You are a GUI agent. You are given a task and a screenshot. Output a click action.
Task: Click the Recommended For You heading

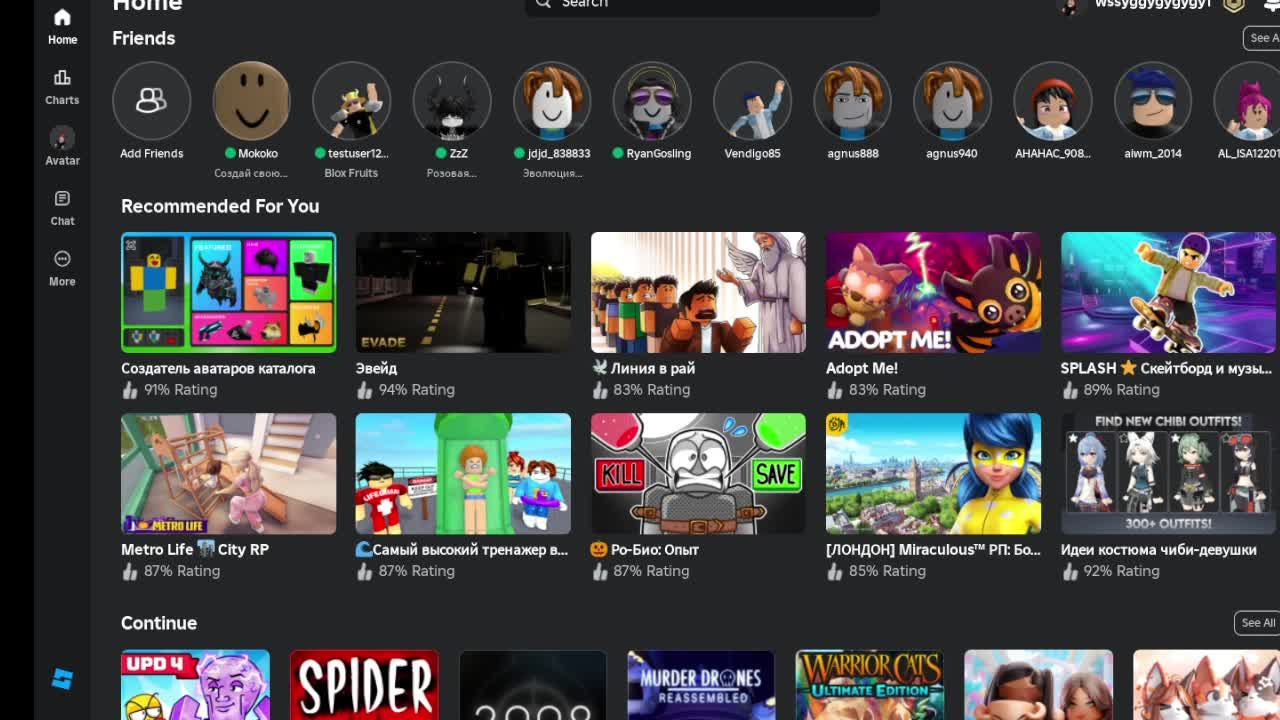point(220,206)
